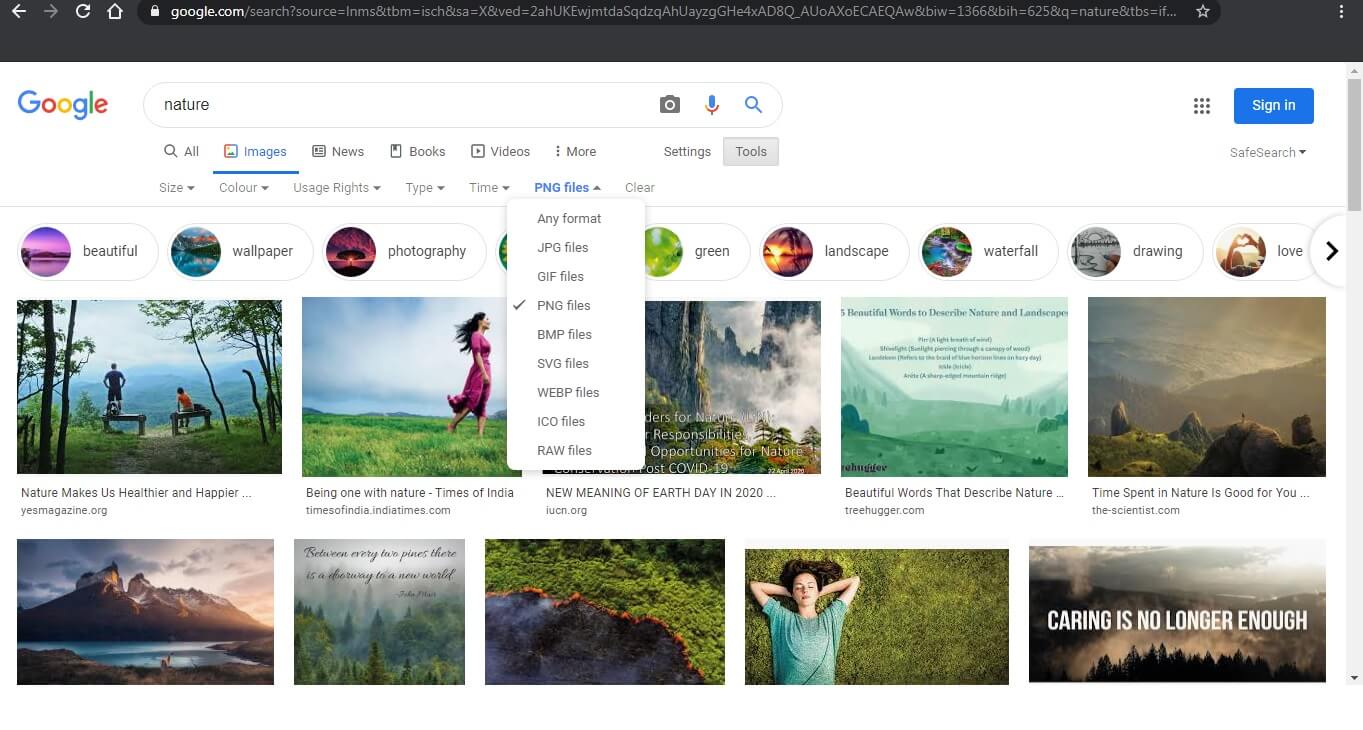This screenshot has height=730, width=1363.
Task: Start voice search with the microphone icon
Action: coord(711,104)
